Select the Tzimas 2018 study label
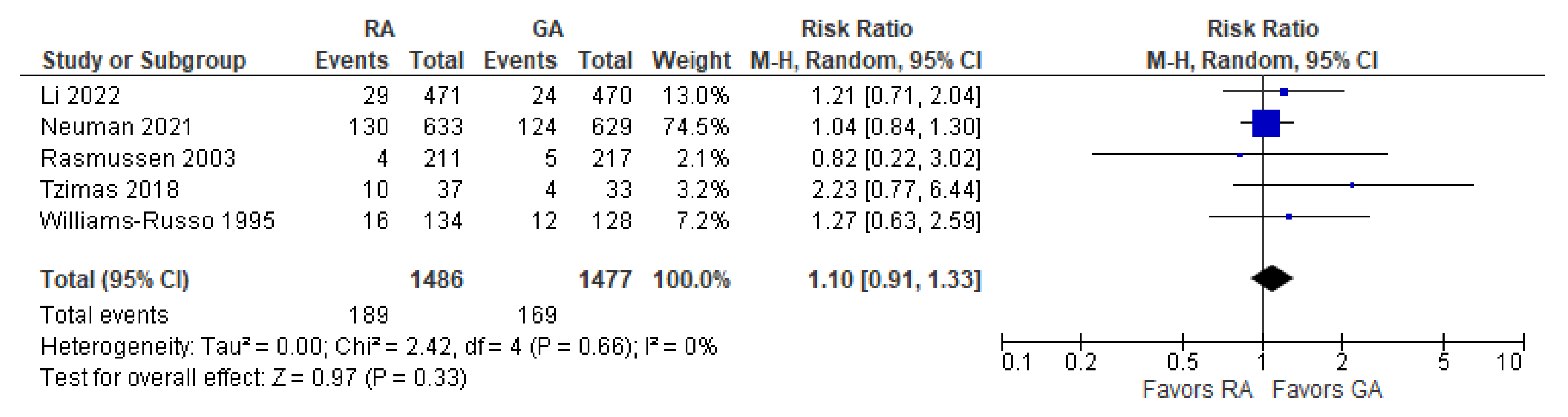This screenshot has height=417, width=1568. (x=110, y=190)
